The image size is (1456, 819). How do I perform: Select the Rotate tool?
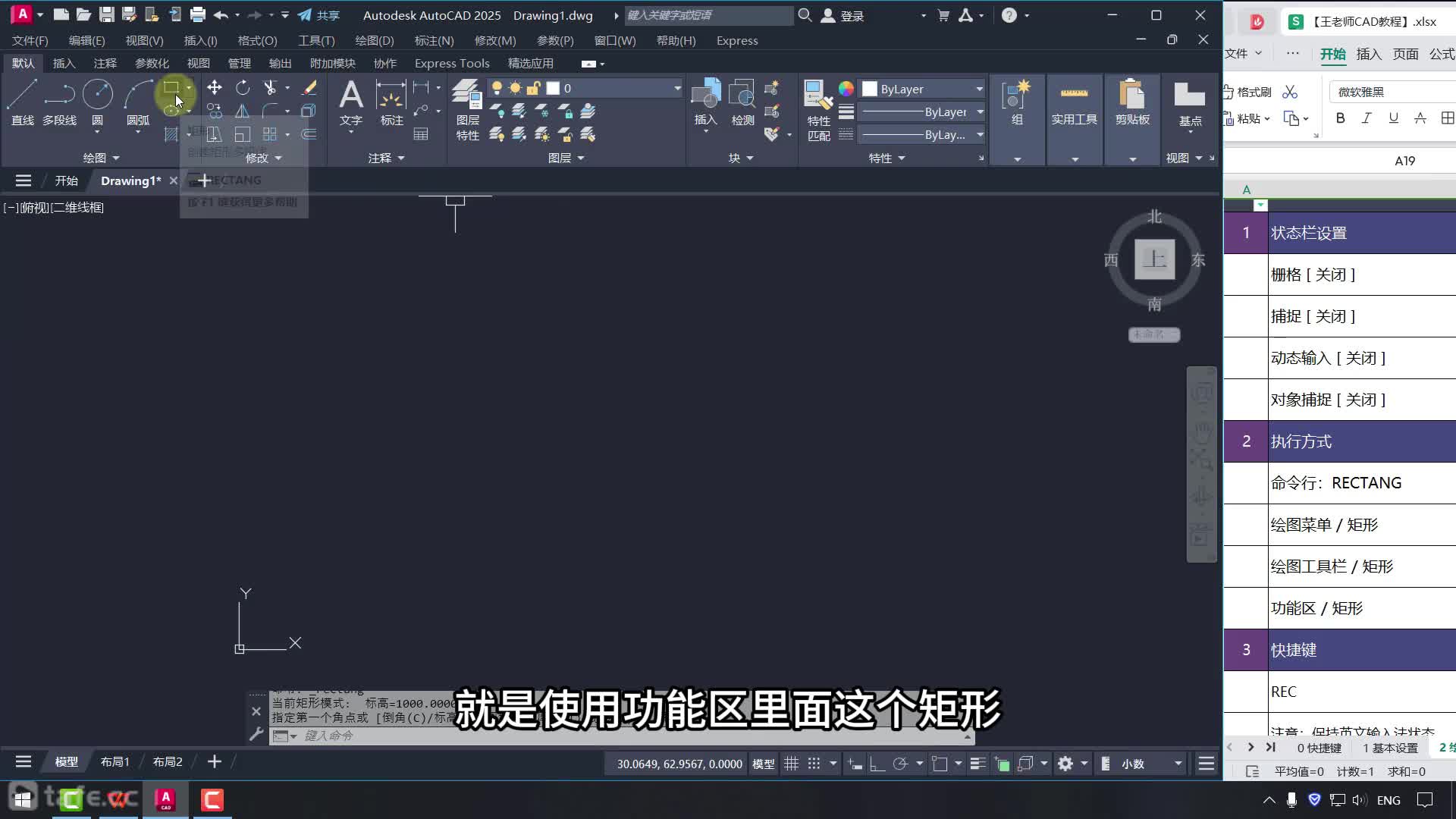(x=243, y=88)
